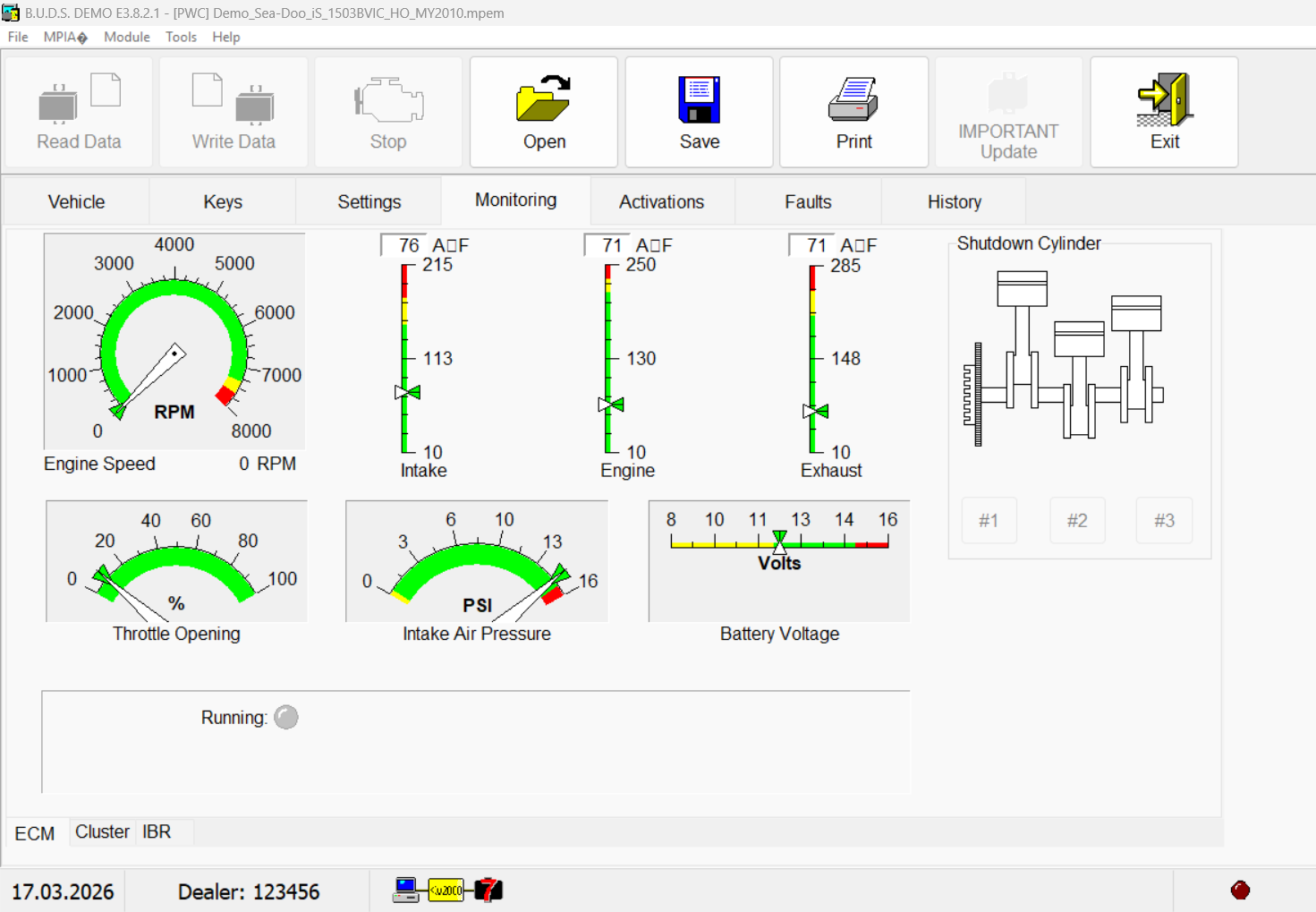The height and width of the screenshot is (912, 1316).
Task: Switch to the Faults tab
Action: pos(808,202)
